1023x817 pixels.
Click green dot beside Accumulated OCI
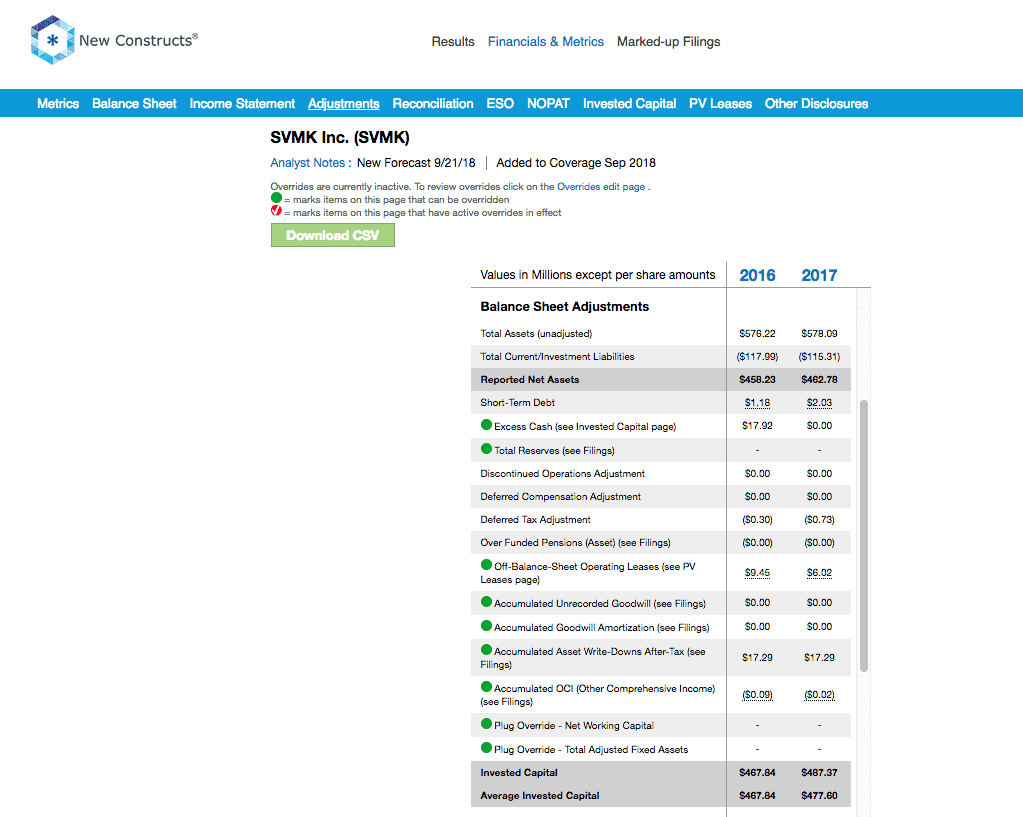pos(486,687)
